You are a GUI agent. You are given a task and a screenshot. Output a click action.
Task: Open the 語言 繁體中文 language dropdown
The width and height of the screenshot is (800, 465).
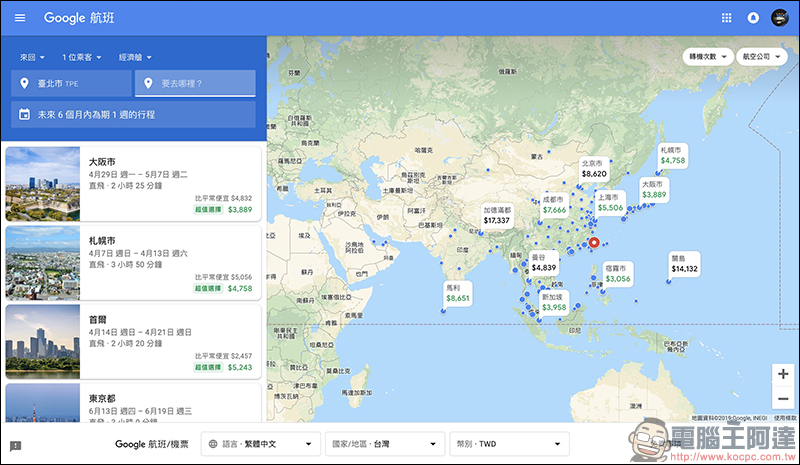click(x=260, y=444)
